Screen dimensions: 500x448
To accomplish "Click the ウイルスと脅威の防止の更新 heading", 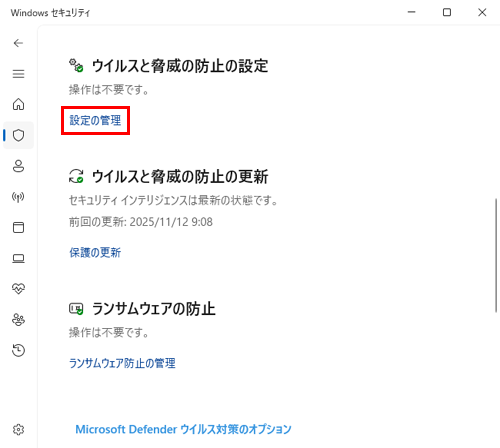I will coord(180,176).
